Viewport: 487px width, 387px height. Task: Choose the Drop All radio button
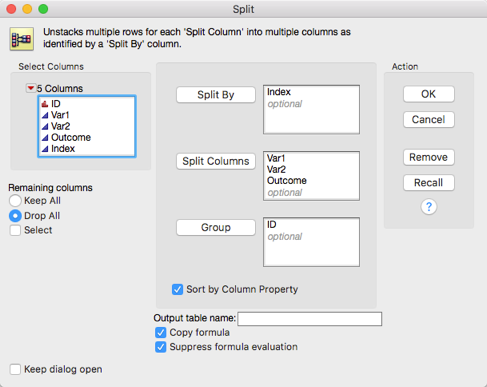pos(15,216)
